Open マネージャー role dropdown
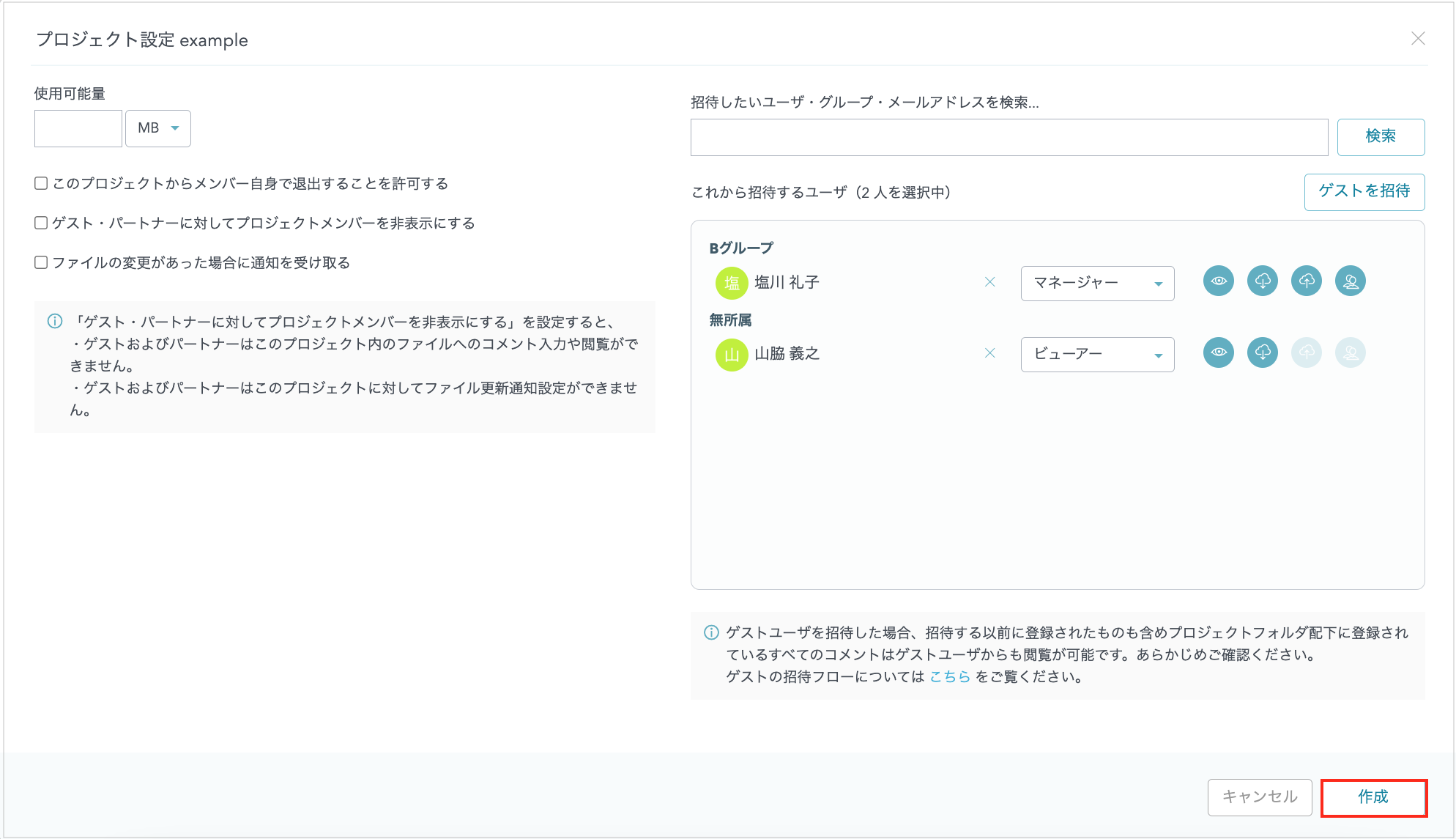This screenshot has width=1456, height=839. point(1097,283)
